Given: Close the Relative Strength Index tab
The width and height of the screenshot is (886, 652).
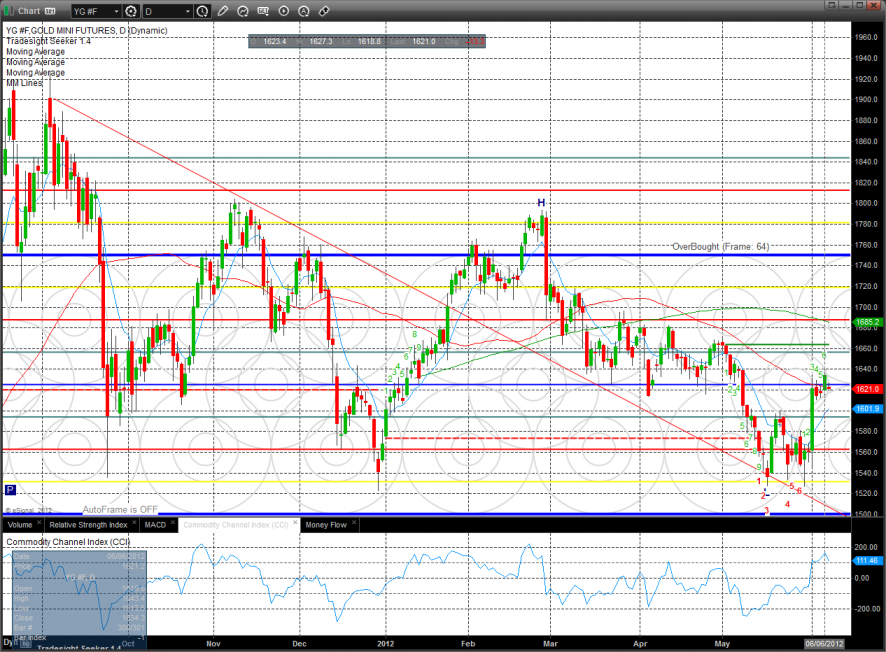Looking at the screenshot, I should tap(134, 524).
